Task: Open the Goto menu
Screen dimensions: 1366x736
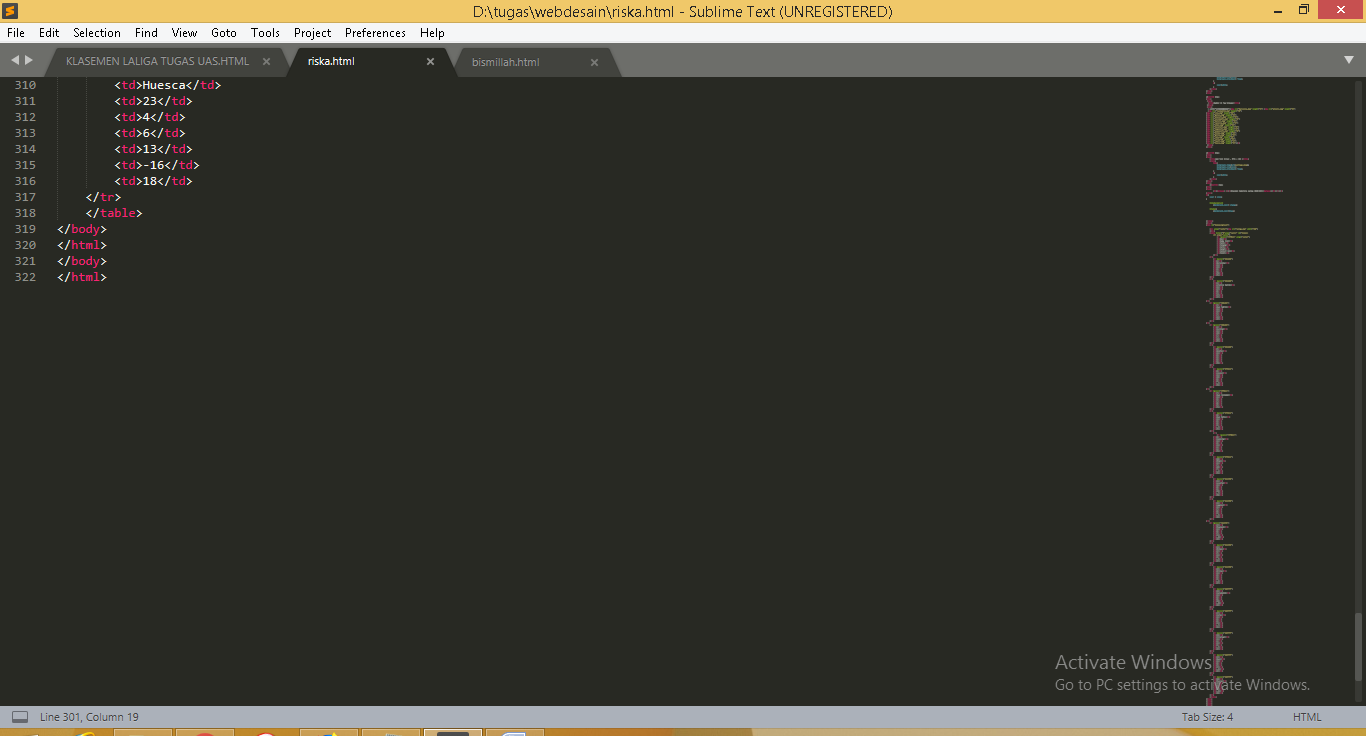Action: pos(224,33)
